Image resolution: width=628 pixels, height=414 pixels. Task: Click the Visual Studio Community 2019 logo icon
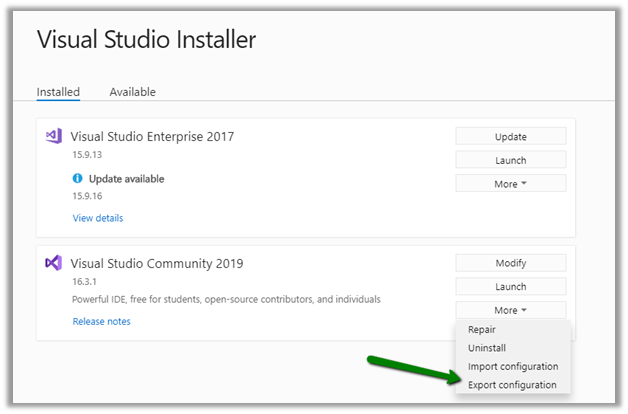(54, 263)
